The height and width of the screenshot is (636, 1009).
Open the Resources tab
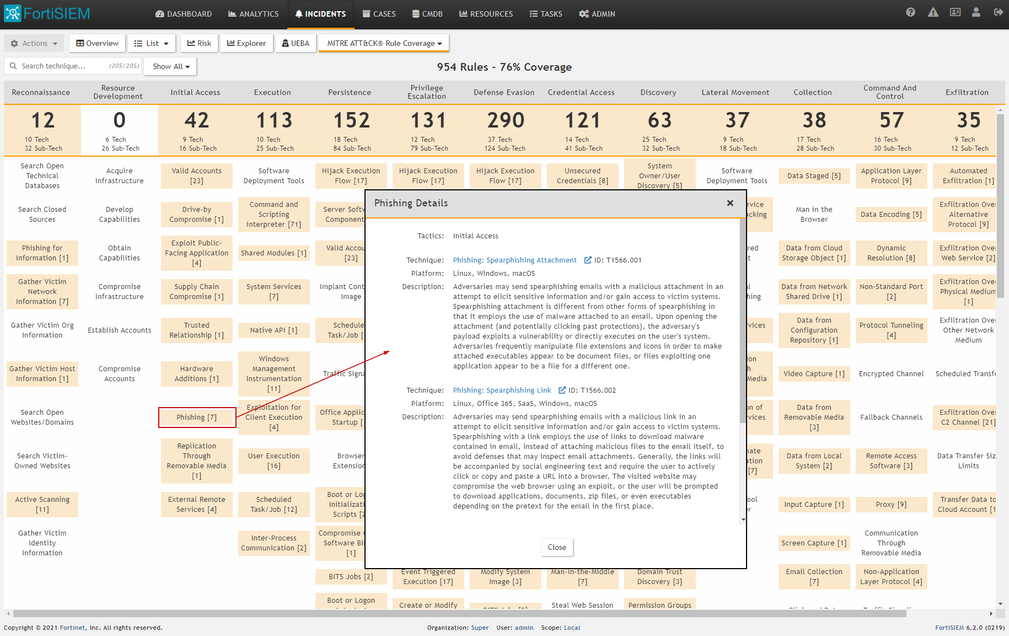(x=486, y=14)
